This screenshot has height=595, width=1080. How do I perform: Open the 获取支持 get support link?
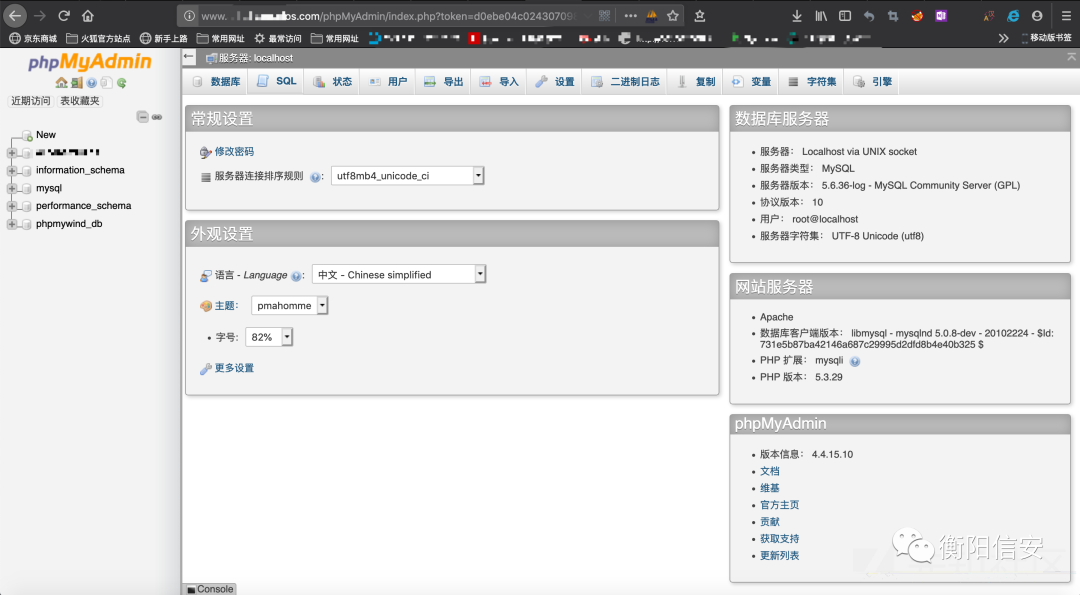click(780, 539)
